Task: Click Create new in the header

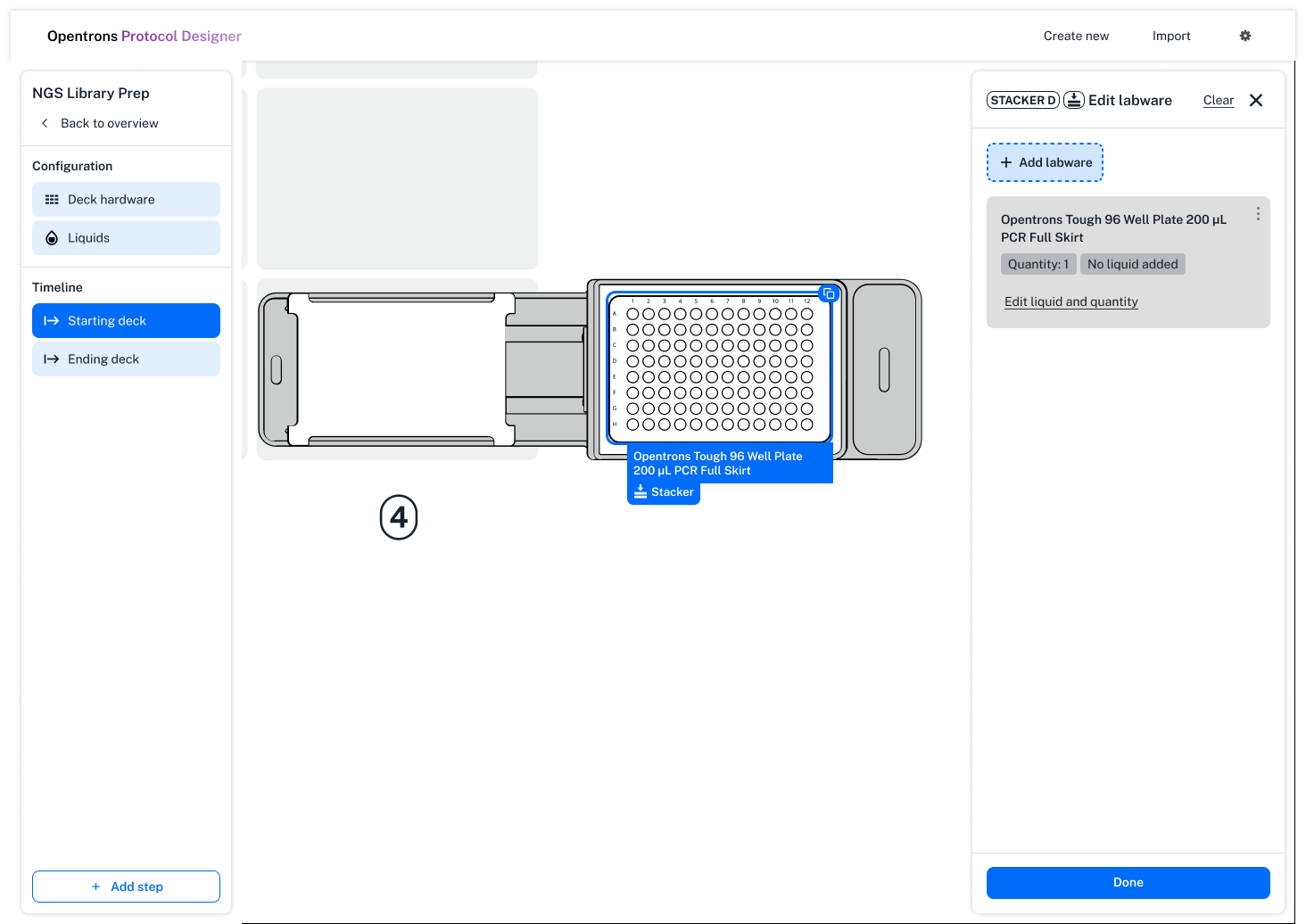Action: pos(1076,36)
